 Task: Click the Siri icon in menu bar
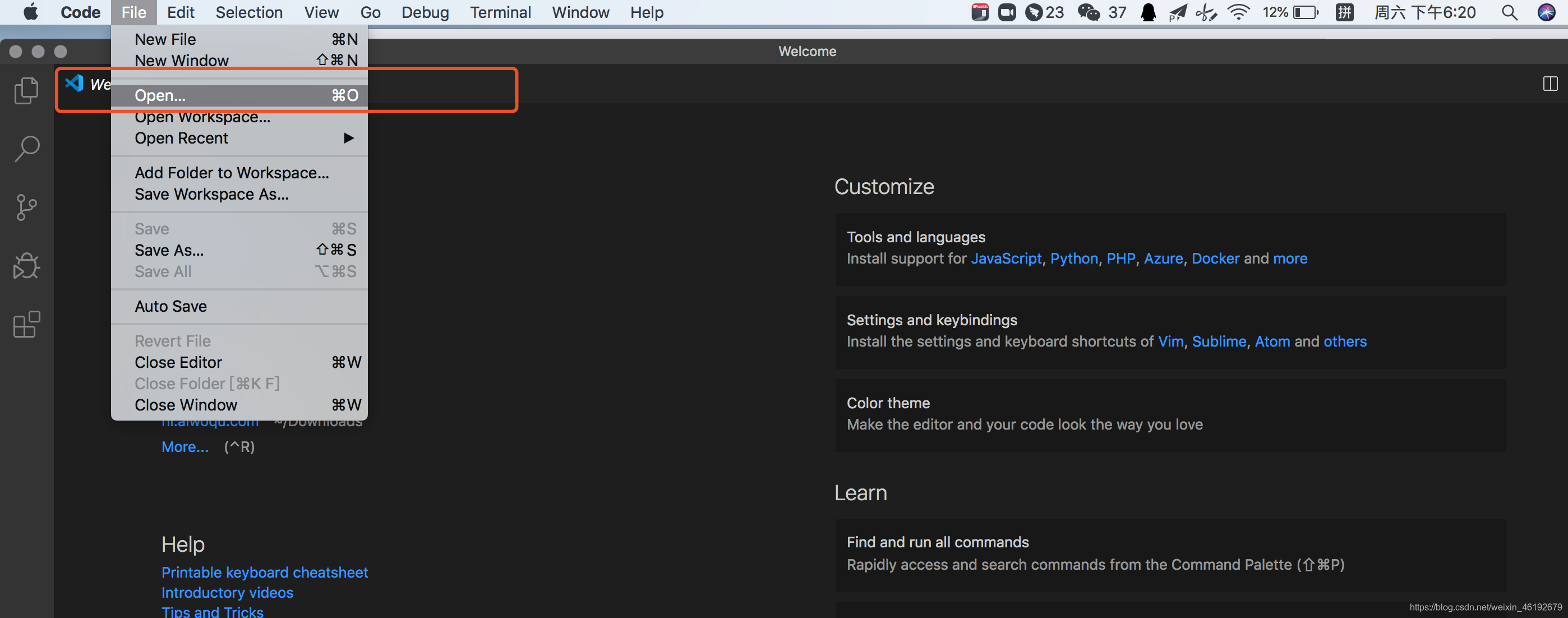[x=1546, y=12]
